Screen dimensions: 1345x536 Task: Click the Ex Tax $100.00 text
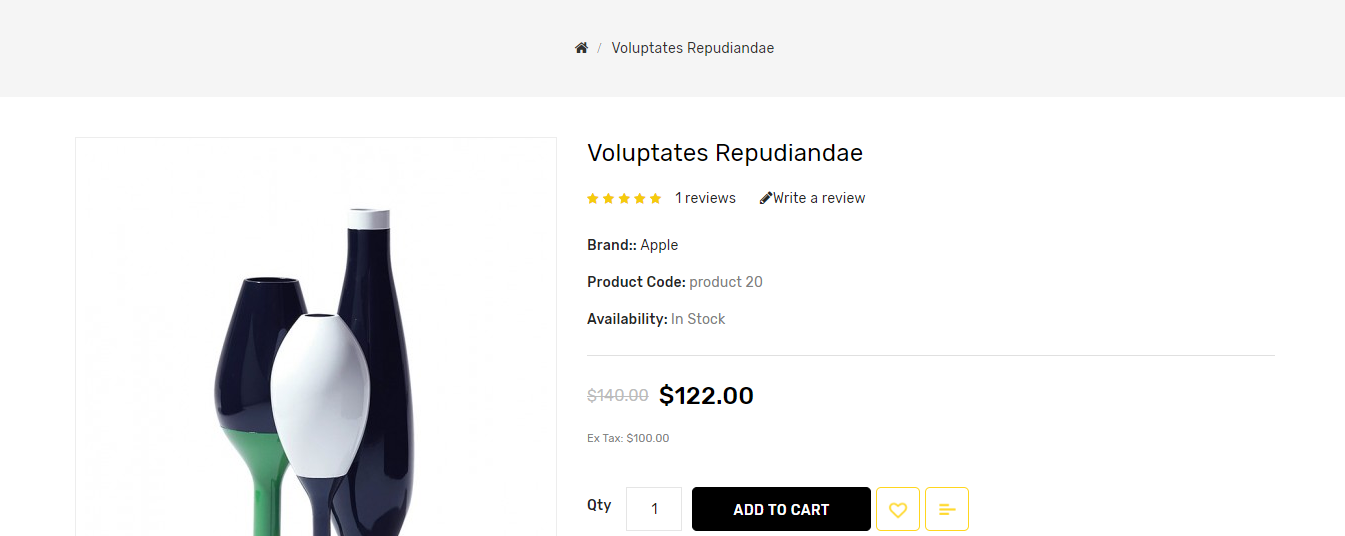[x=628, y=438]
